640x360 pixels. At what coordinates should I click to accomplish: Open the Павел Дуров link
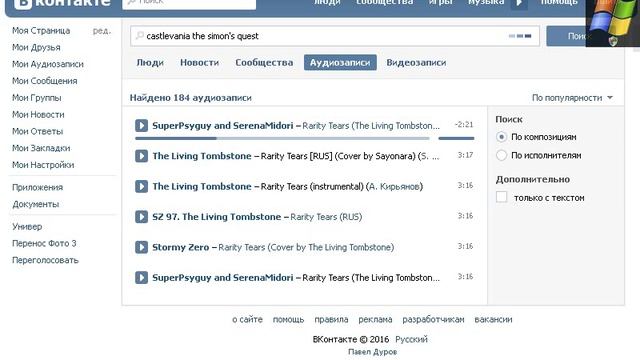point(372,351)
